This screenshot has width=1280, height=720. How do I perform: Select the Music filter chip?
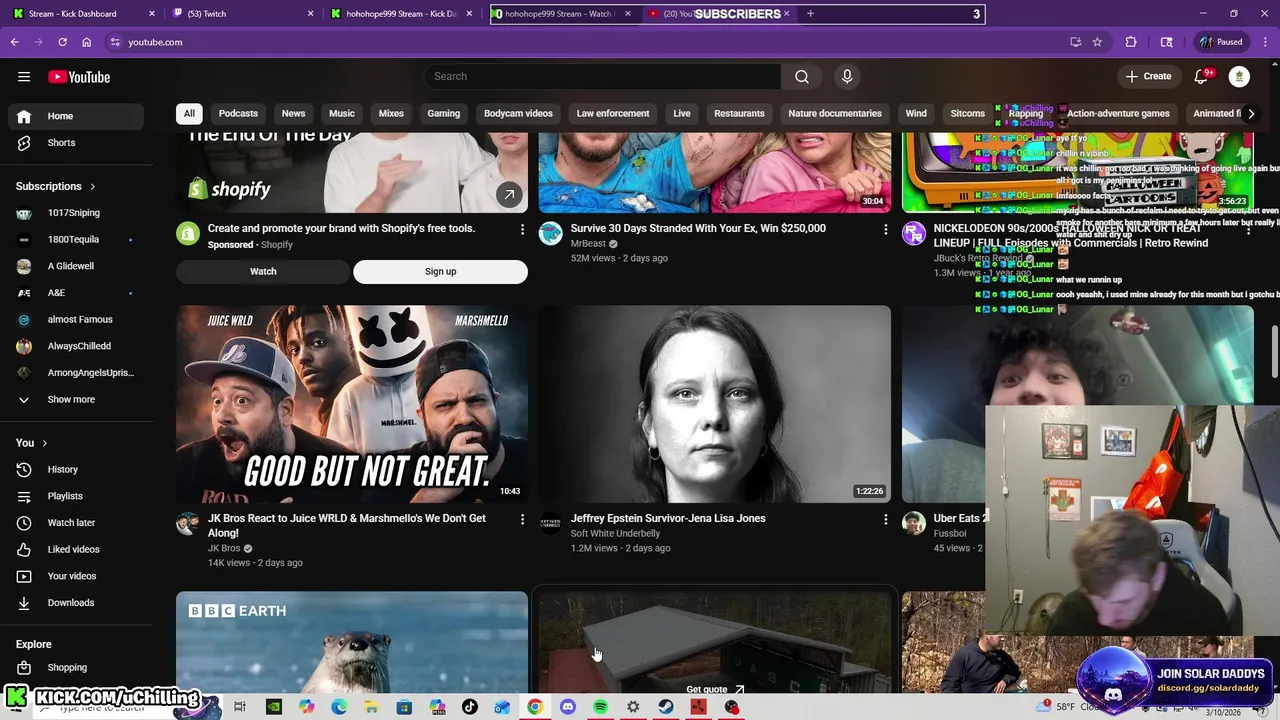pyautogui.click(x=342, y=114)
